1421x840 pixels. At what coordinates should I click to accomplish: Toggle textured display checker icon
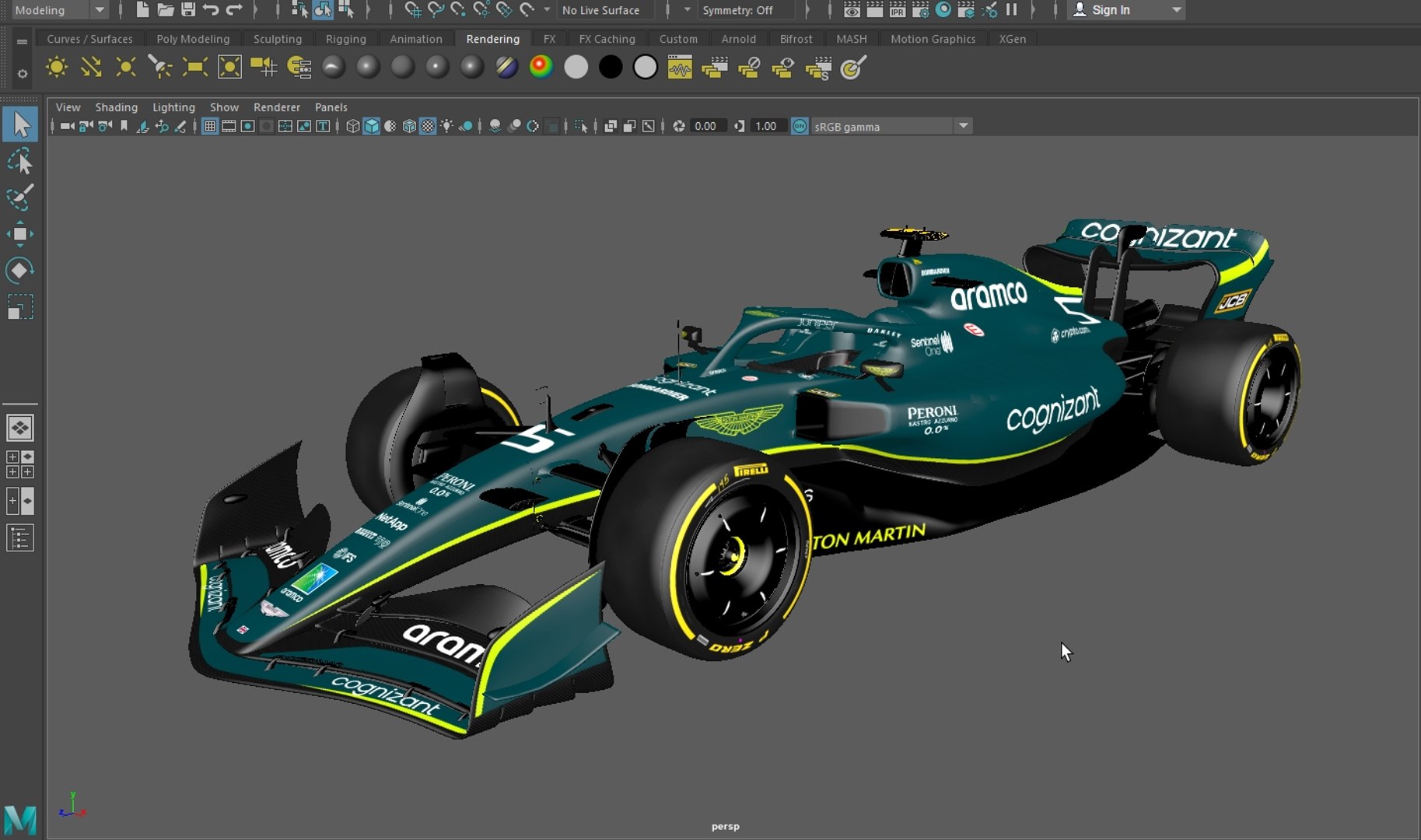tap(428, 126)
